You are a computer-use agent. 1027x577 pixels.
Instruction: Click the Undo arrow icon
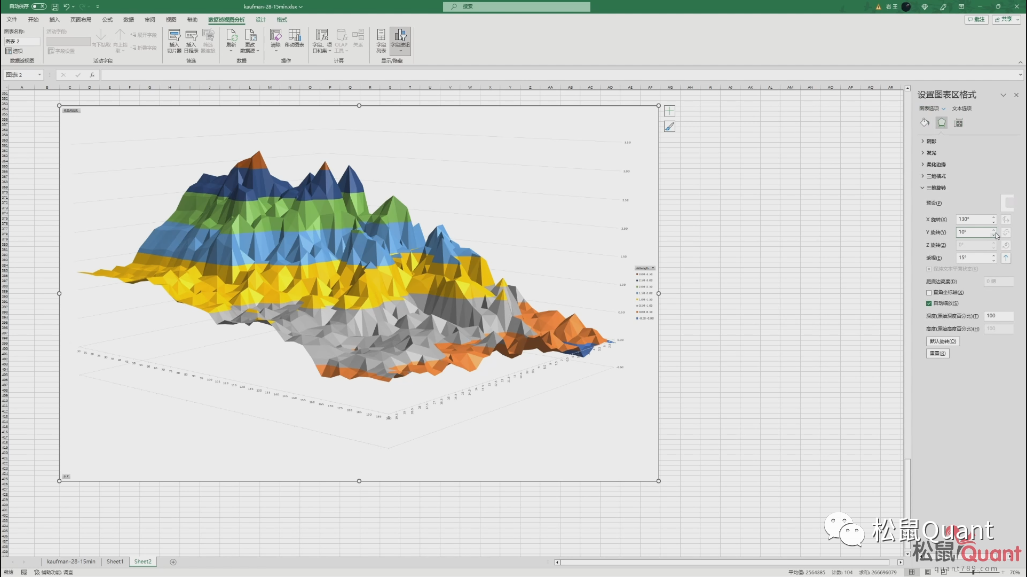coord(66,7)
